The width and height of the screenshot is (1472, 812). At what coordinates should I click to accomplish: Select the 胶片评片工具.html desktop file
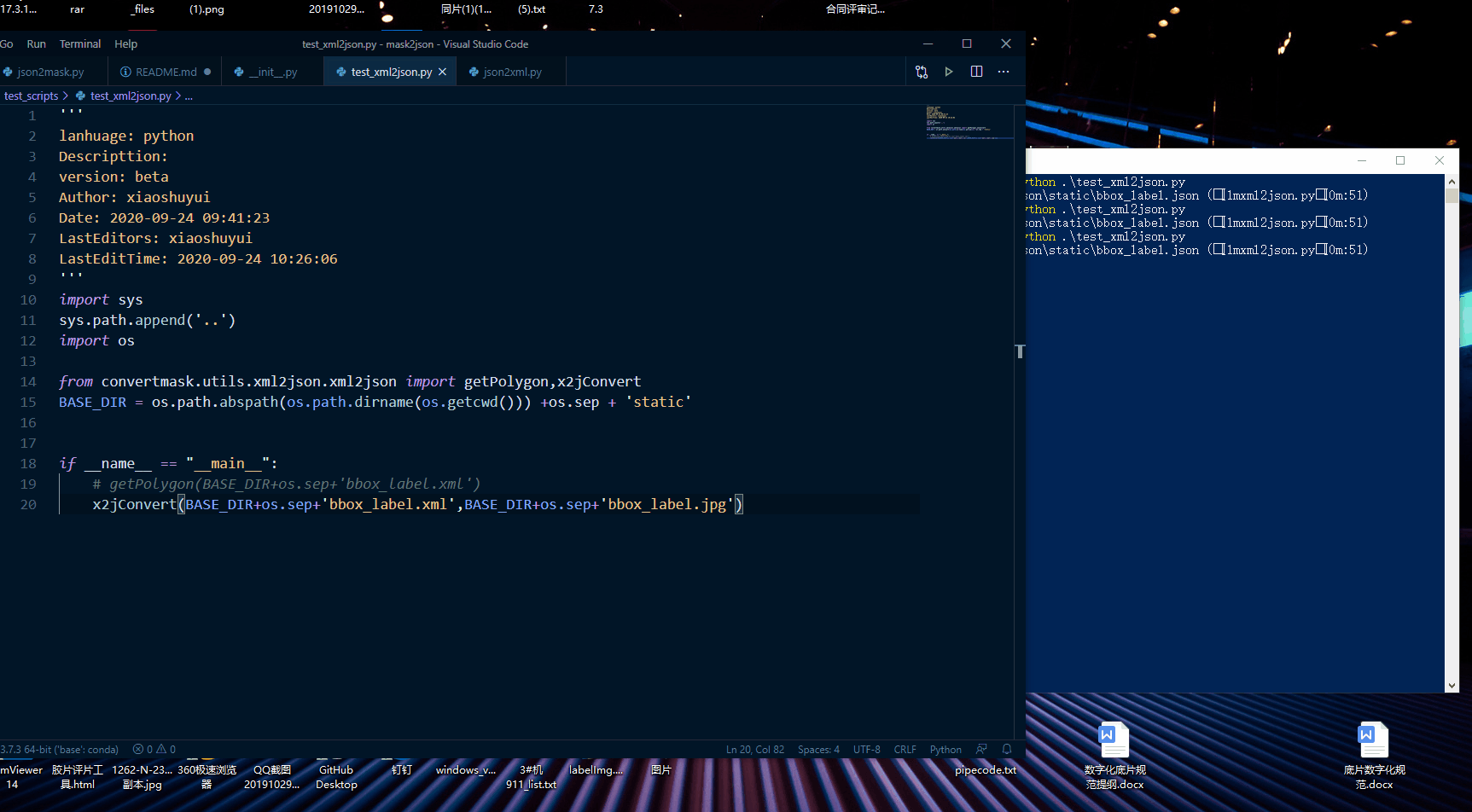tap(77, 777)
